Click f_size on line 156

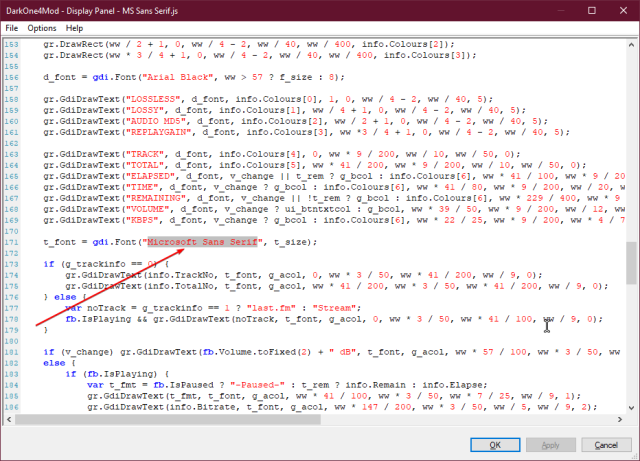[296, 77]
